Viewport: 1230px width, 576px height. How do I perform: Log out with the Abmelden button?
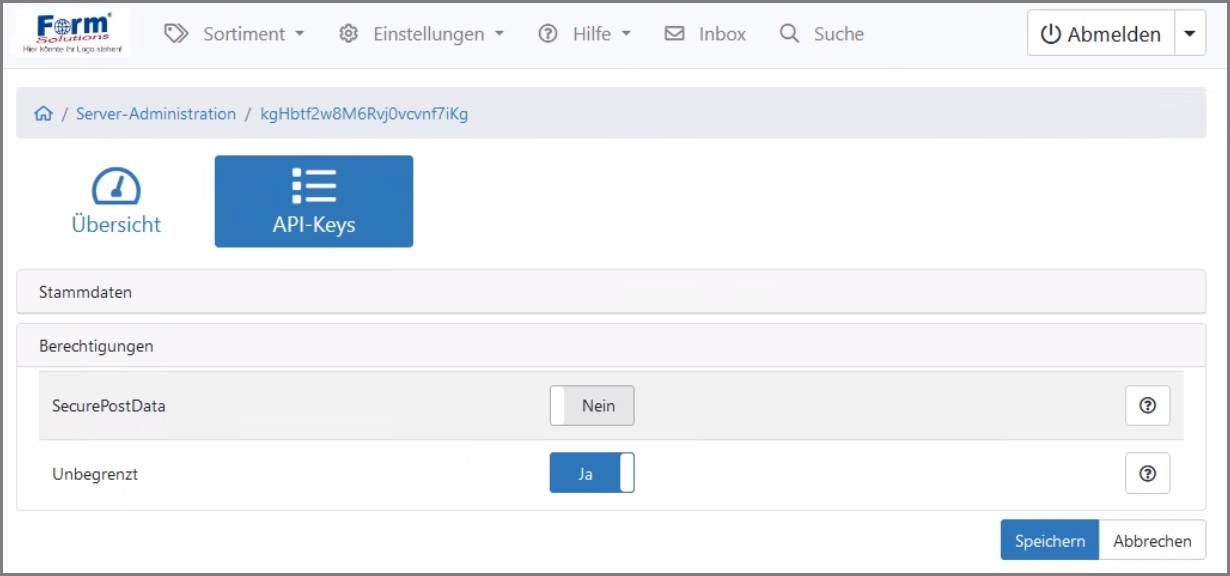pos(1100,33)
